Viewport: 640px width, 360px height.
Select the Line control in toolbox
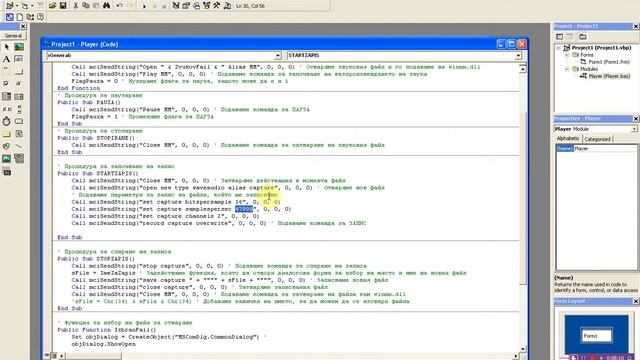[19, 146]
